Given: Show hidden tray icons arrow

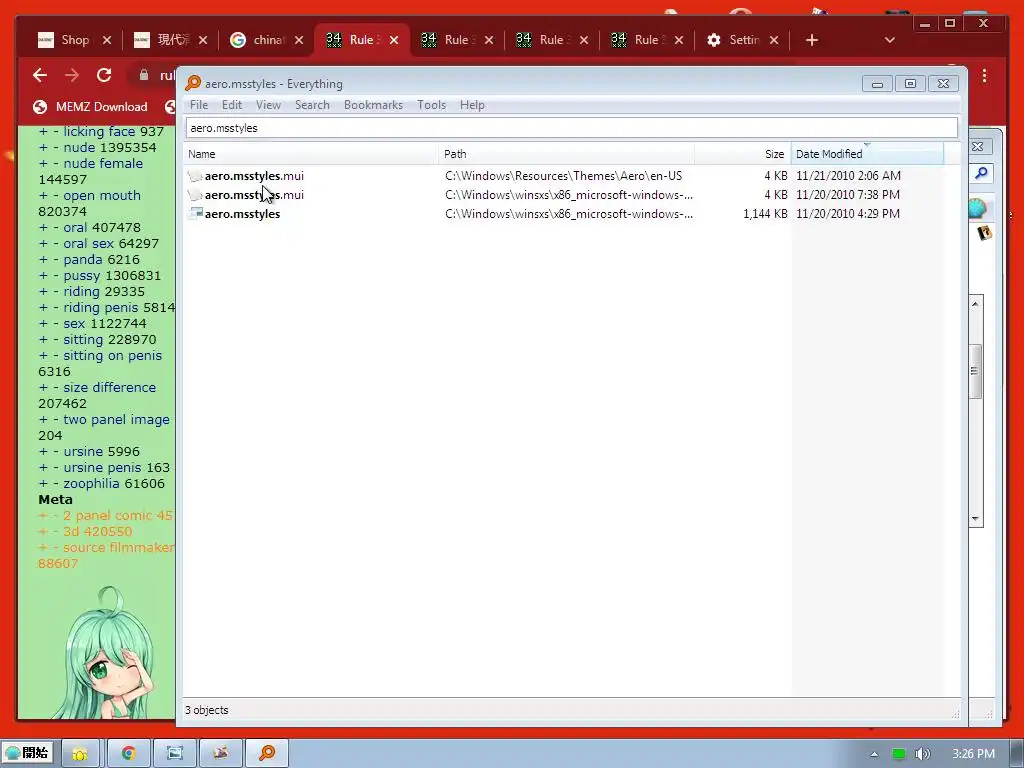Looking at the screenshot, I should 874,754.
